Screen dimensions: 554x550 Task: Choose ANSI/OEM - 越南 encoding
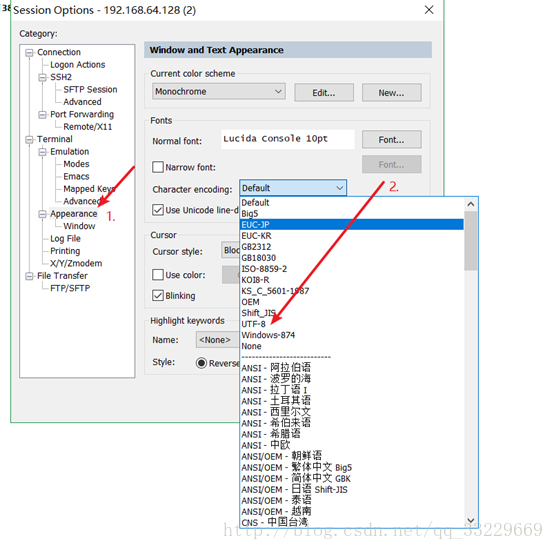(x=352, y=511)
